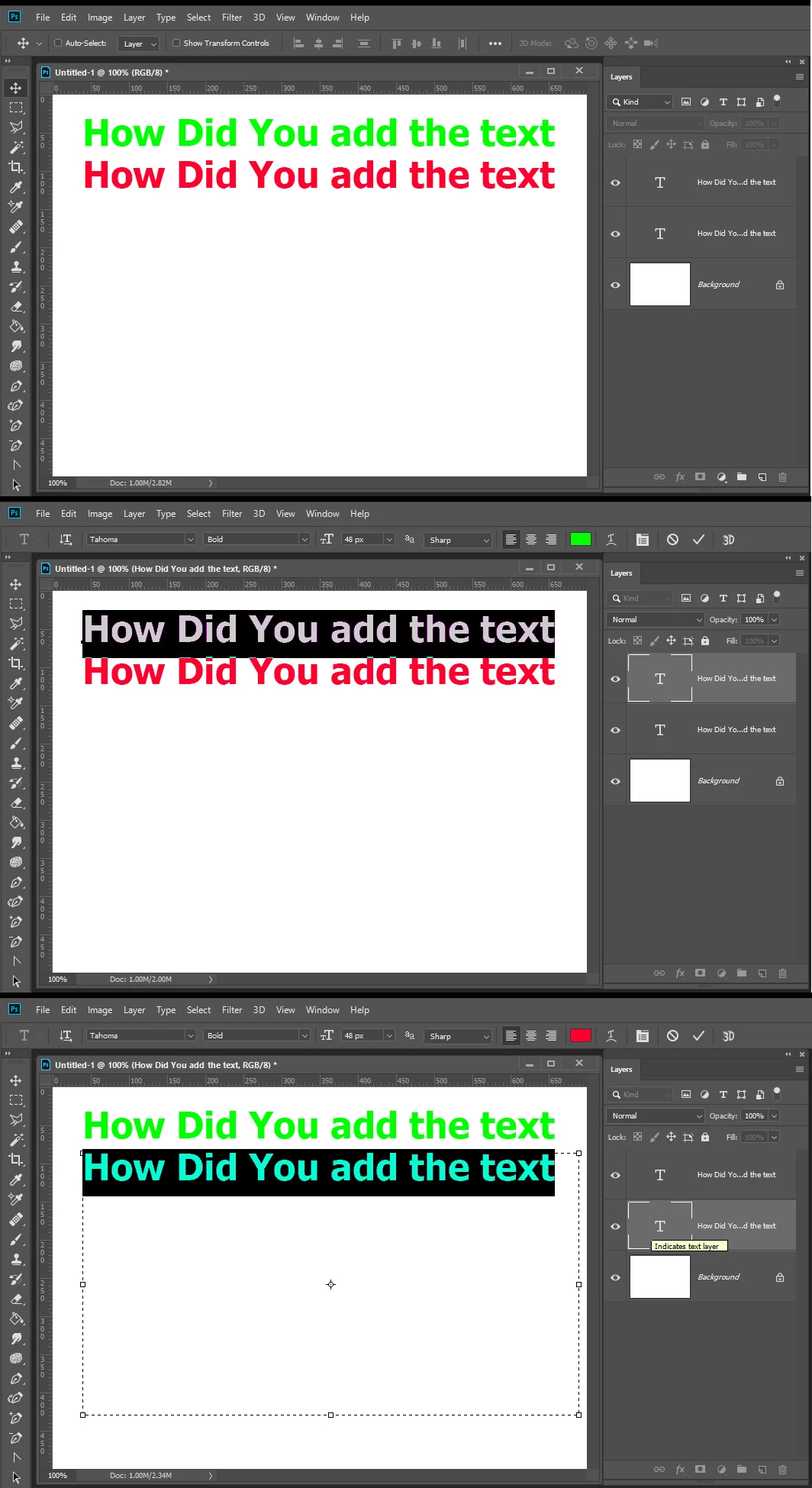Click right-align text icon in the bottom window
812x1488 pixels.
[x=551, y=1036]
